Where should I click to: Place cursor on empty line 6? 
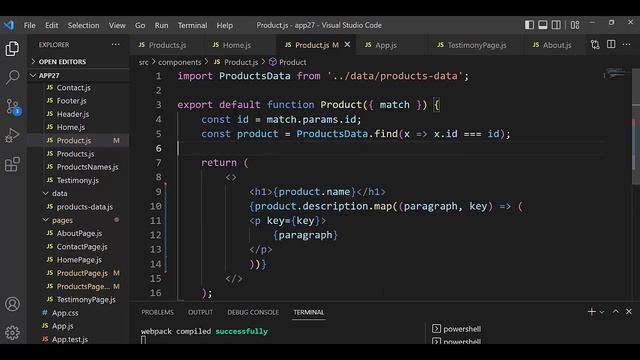click(x=390, y=148)
